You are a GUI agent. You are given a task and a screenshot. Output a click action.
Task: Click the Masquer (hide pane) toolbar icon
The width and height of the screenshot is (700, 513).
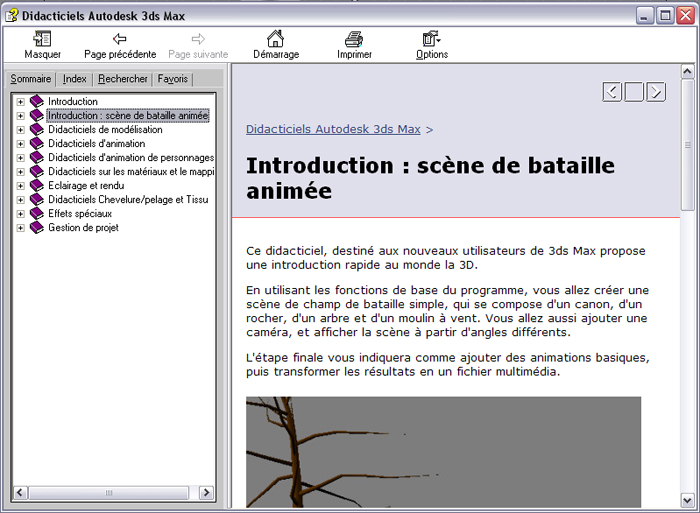tap(42, 39)
